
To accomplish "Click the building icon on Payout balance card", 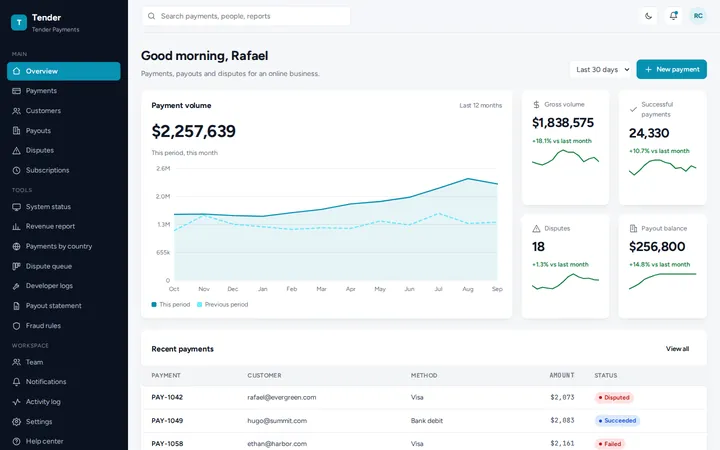I will click(x=633, y=229).
